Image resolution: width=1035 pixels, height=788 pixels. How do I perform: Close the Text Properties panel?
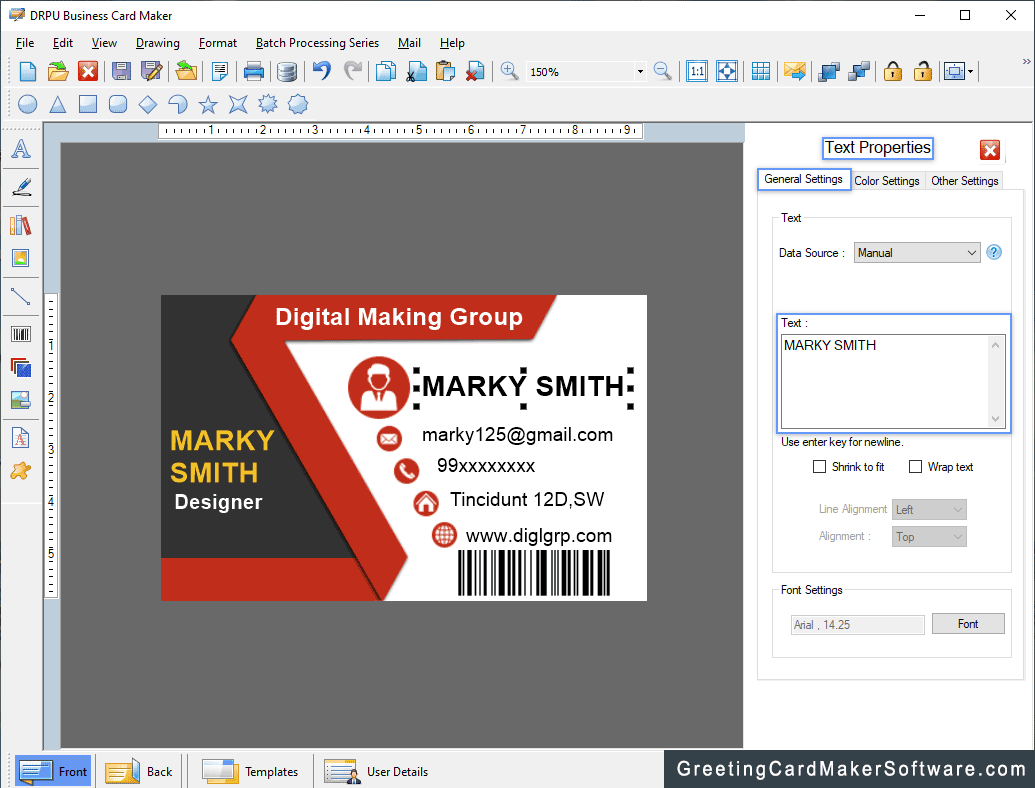(x=989, y=150)
